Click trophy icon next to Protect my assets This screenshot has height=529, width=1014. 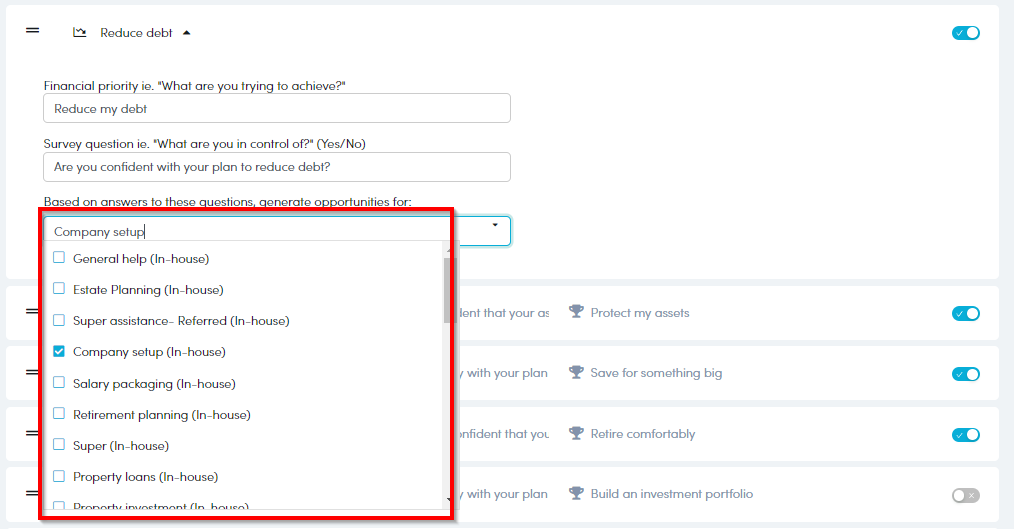pos(576,313)
